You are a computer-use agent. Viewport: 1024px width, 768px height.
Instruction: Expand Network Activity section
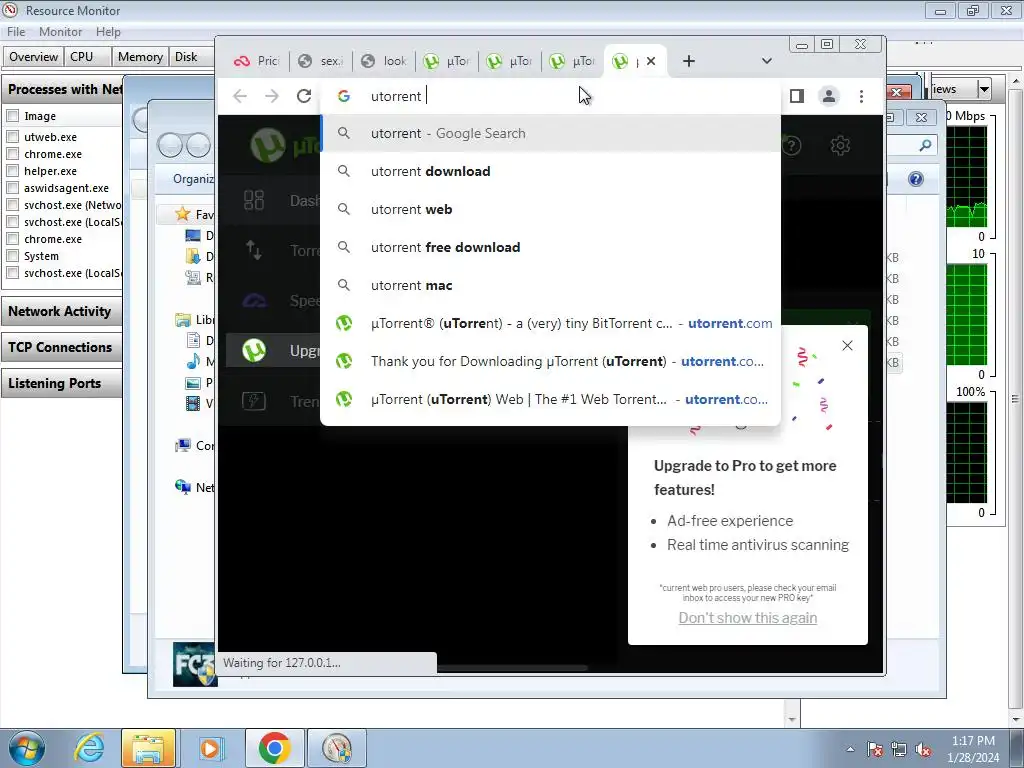click(62, 311)
